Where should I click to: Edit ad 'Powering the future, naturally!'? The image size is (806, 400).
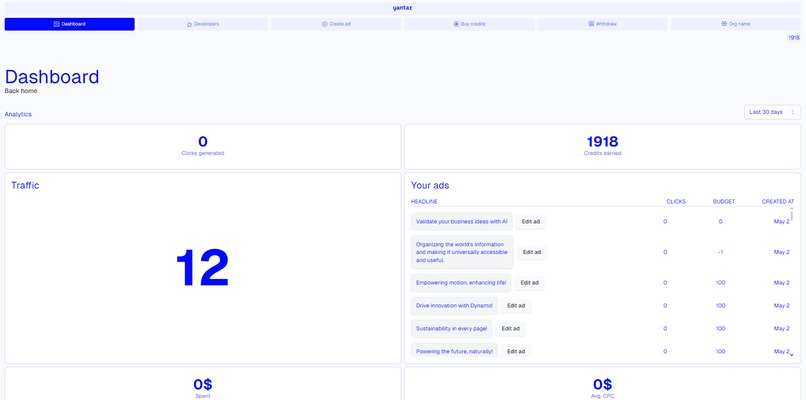(x=516, y=352)
